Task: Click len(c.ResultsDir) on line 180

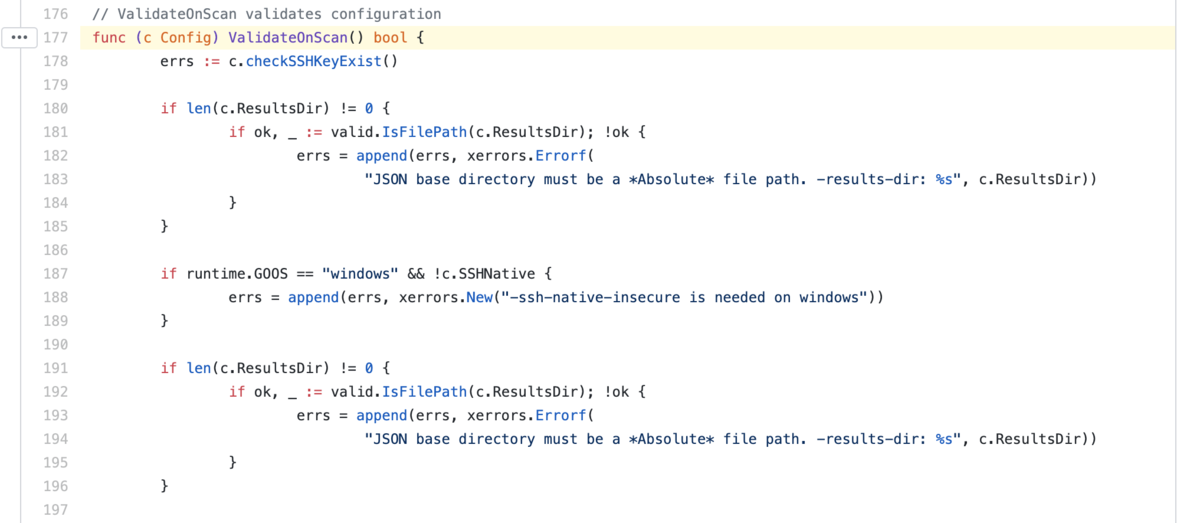Action: coord(258,108)
